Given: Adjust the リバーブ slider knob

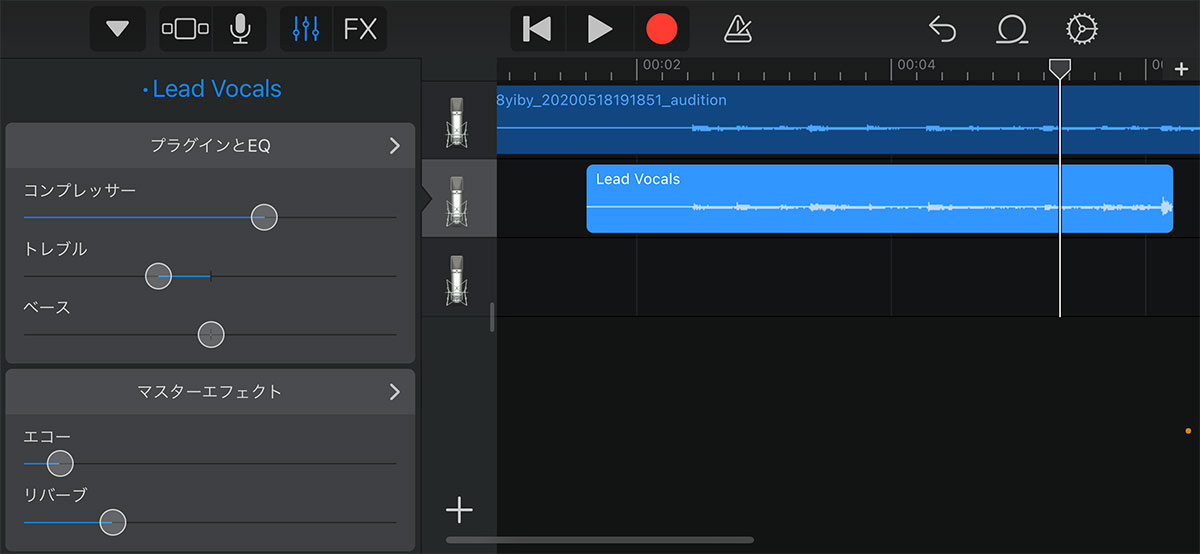Looking at the screenshot, I should tap(113, 521).
